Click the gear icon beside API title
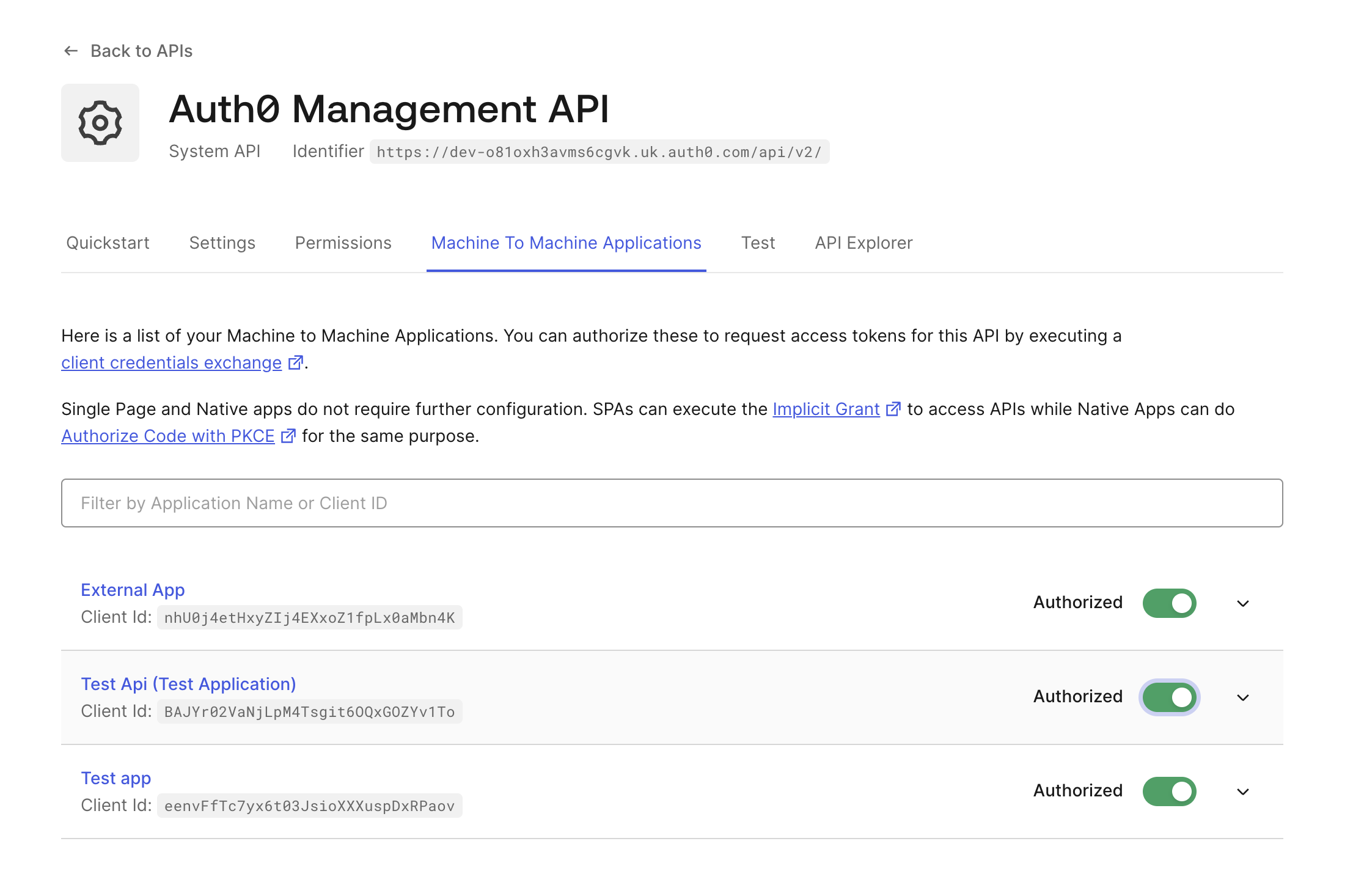Viewport: 1364px width, 896px height. (x=100, y=123)
